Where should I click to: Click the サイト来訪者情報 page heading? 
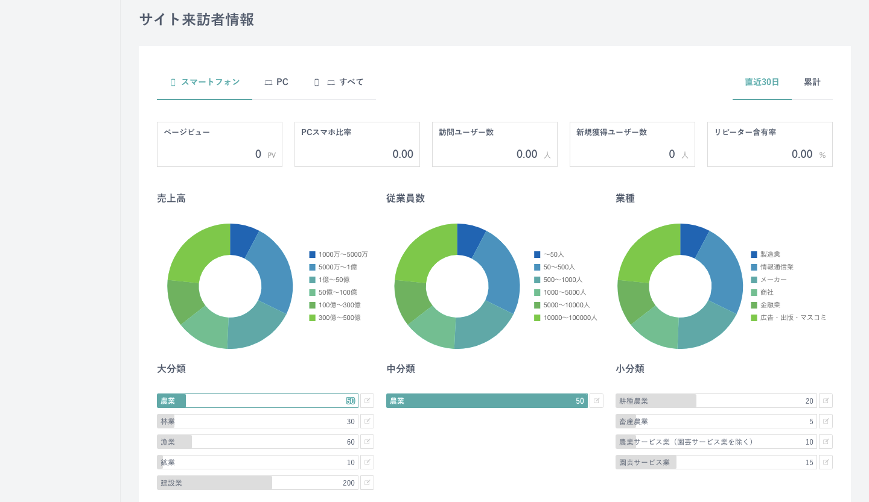coord(197,19)
